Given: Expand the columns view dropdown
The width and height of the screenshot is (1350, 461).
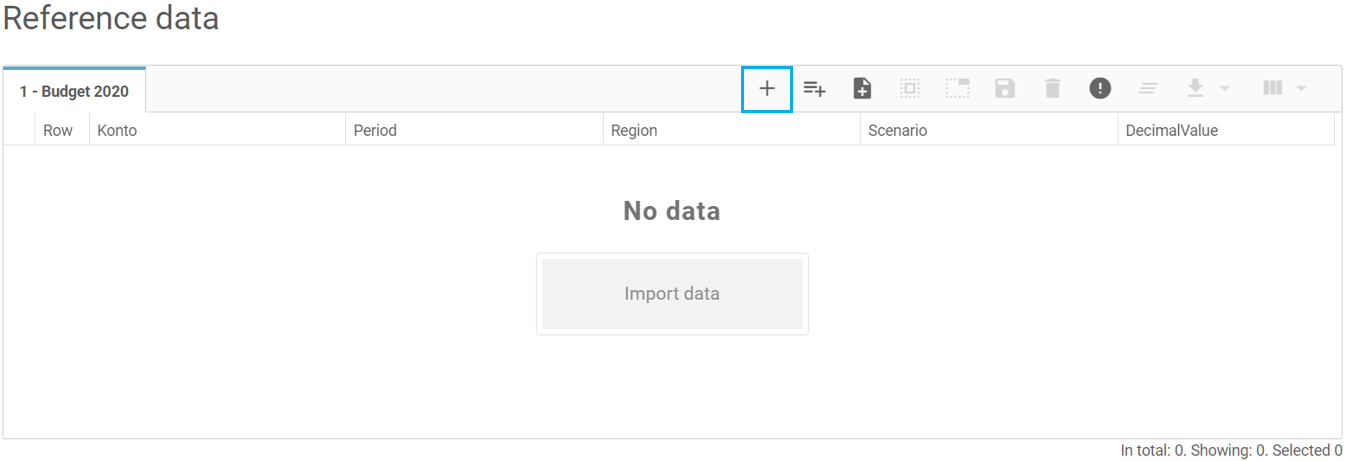Looking at the screenshot, I should pos(1285,89).
